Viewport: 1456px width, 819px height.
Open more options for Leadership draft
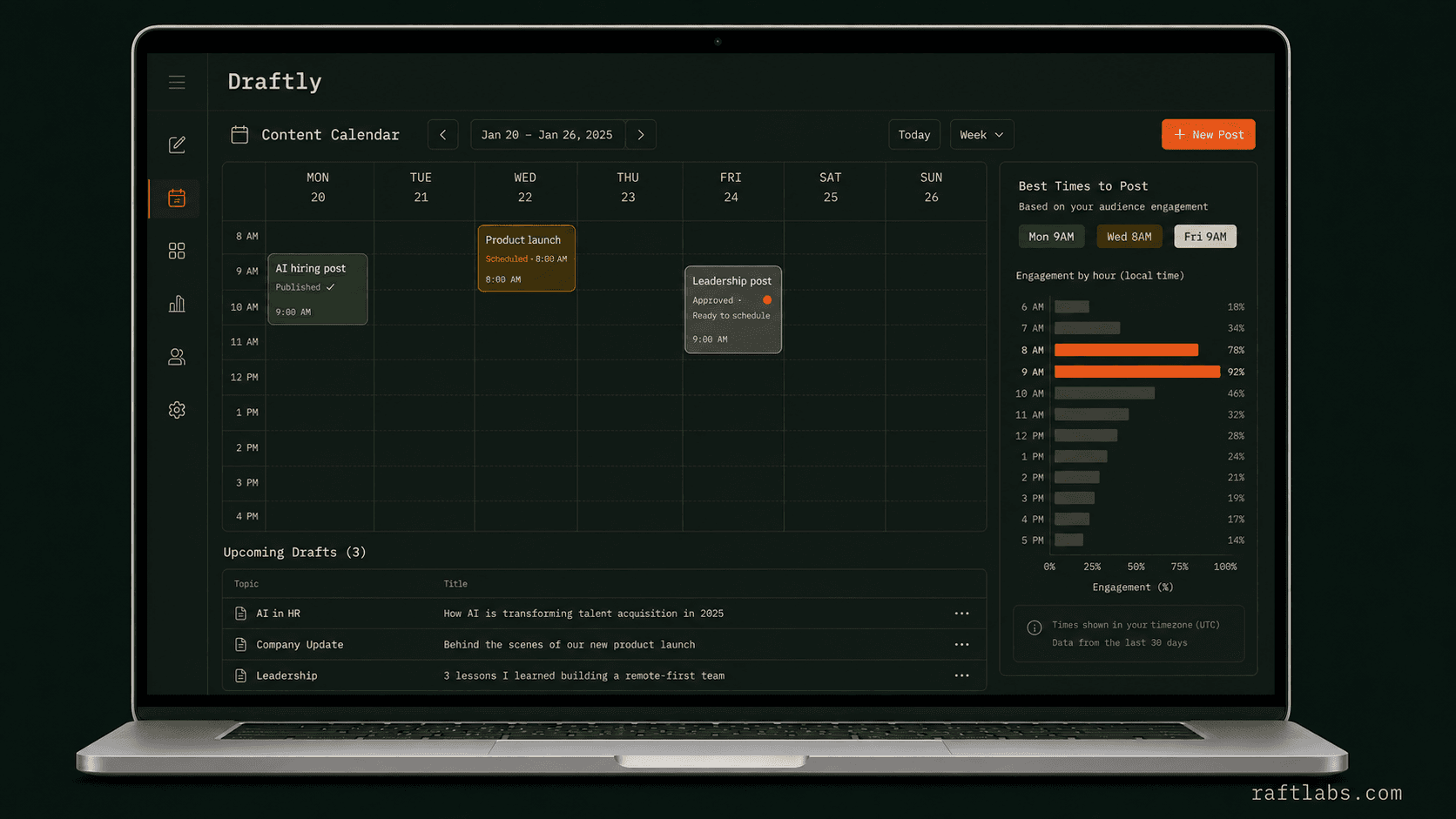click(x=961, y=675)
